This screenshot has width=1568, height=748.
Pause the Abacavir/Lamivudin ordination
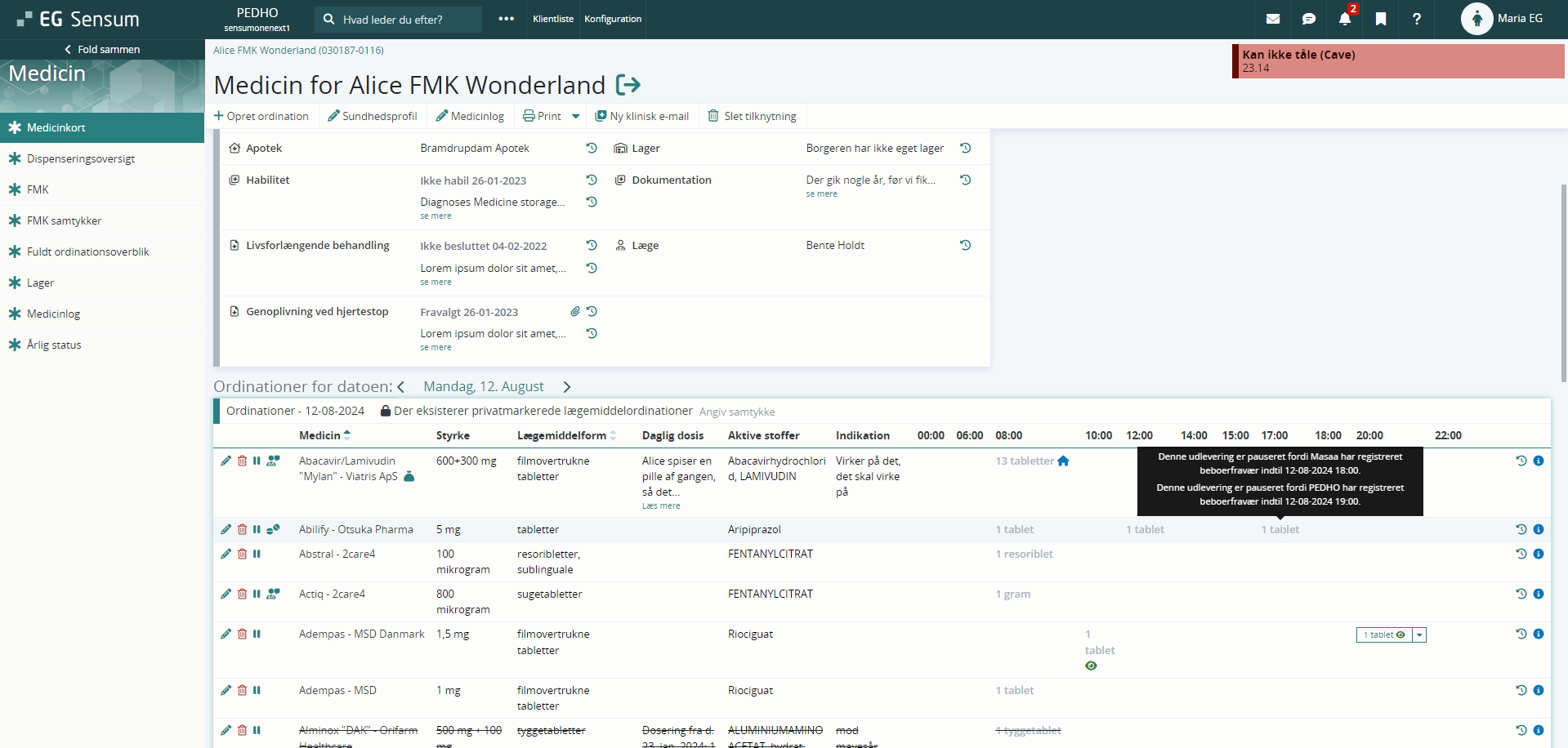[257, 461]
